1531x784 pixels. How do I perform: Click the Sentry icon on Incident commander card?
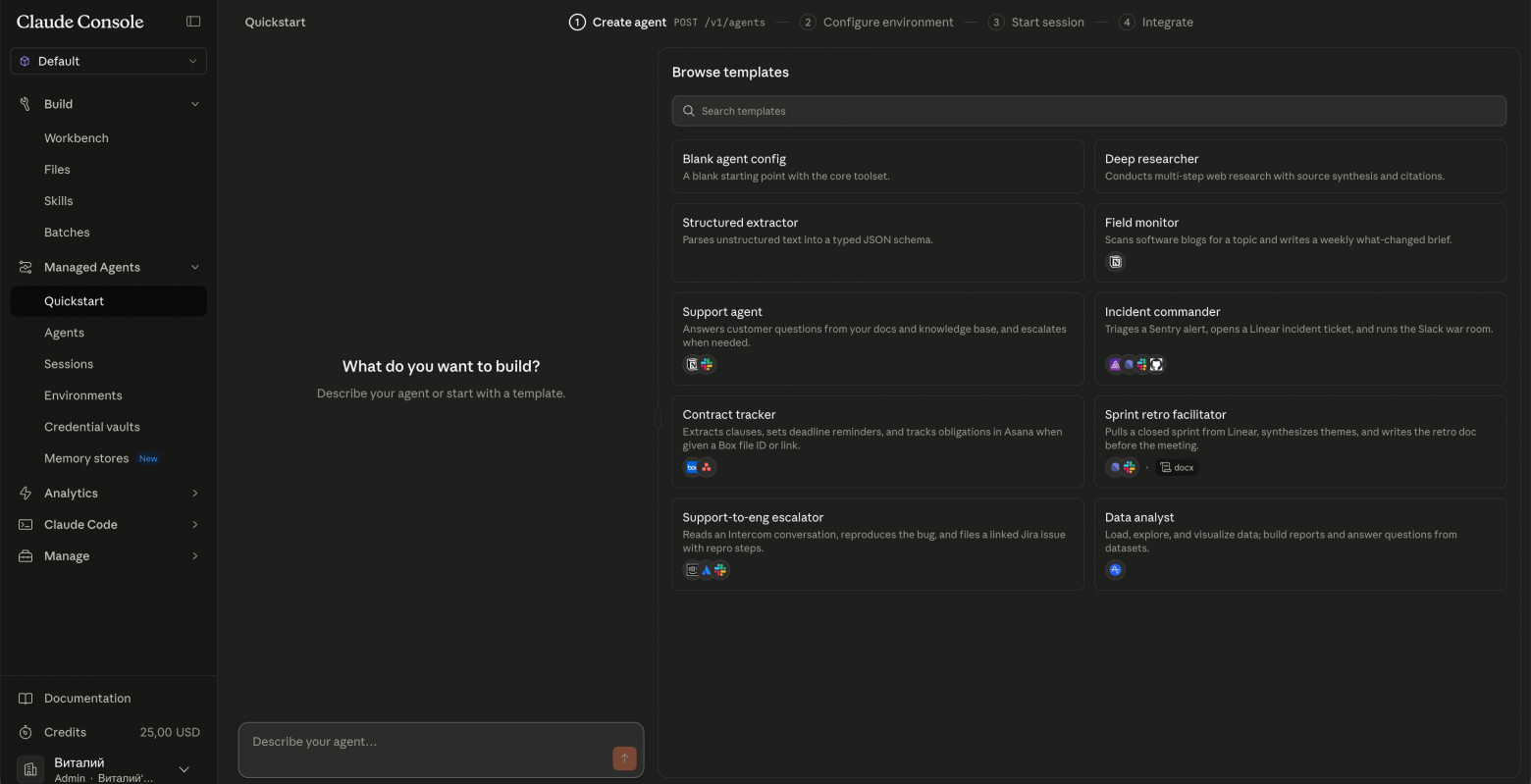point(1115,364)
